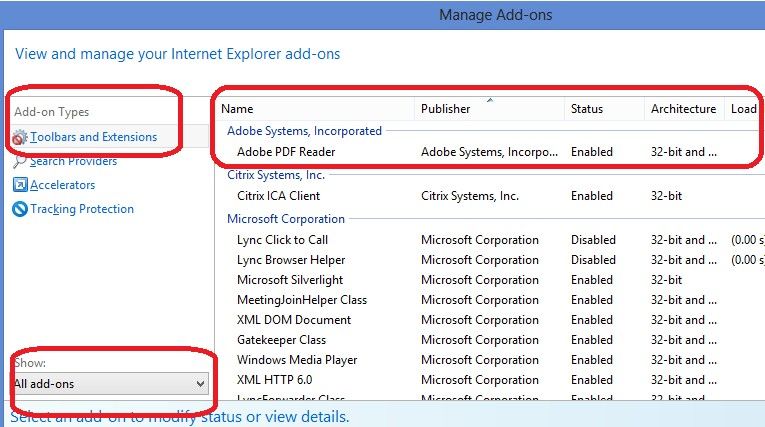Select Toolbars and Extensions add-on type

pos(94,137)
